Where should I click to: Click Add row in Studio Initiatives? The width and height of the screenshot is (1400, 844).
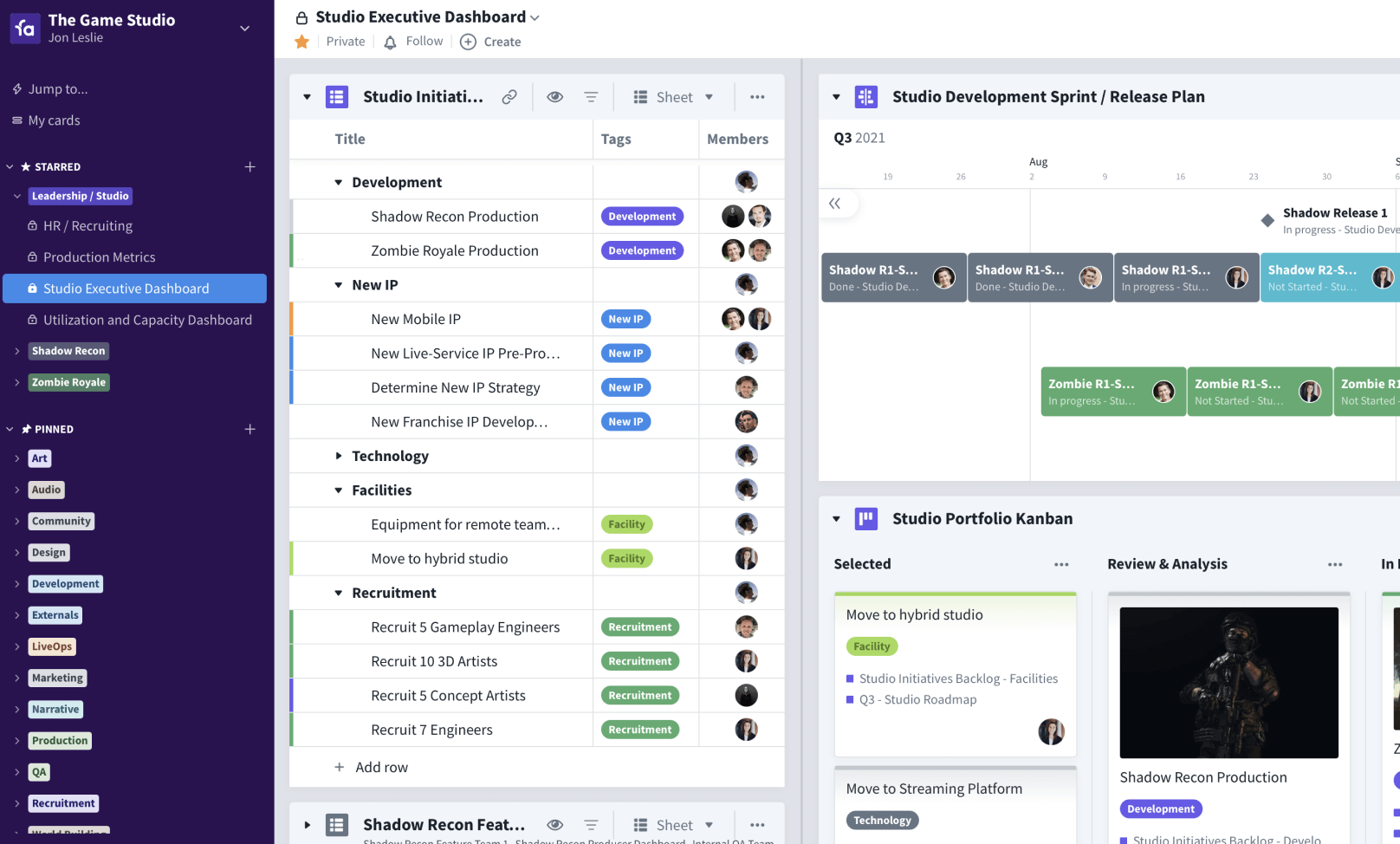pos(372,767)
